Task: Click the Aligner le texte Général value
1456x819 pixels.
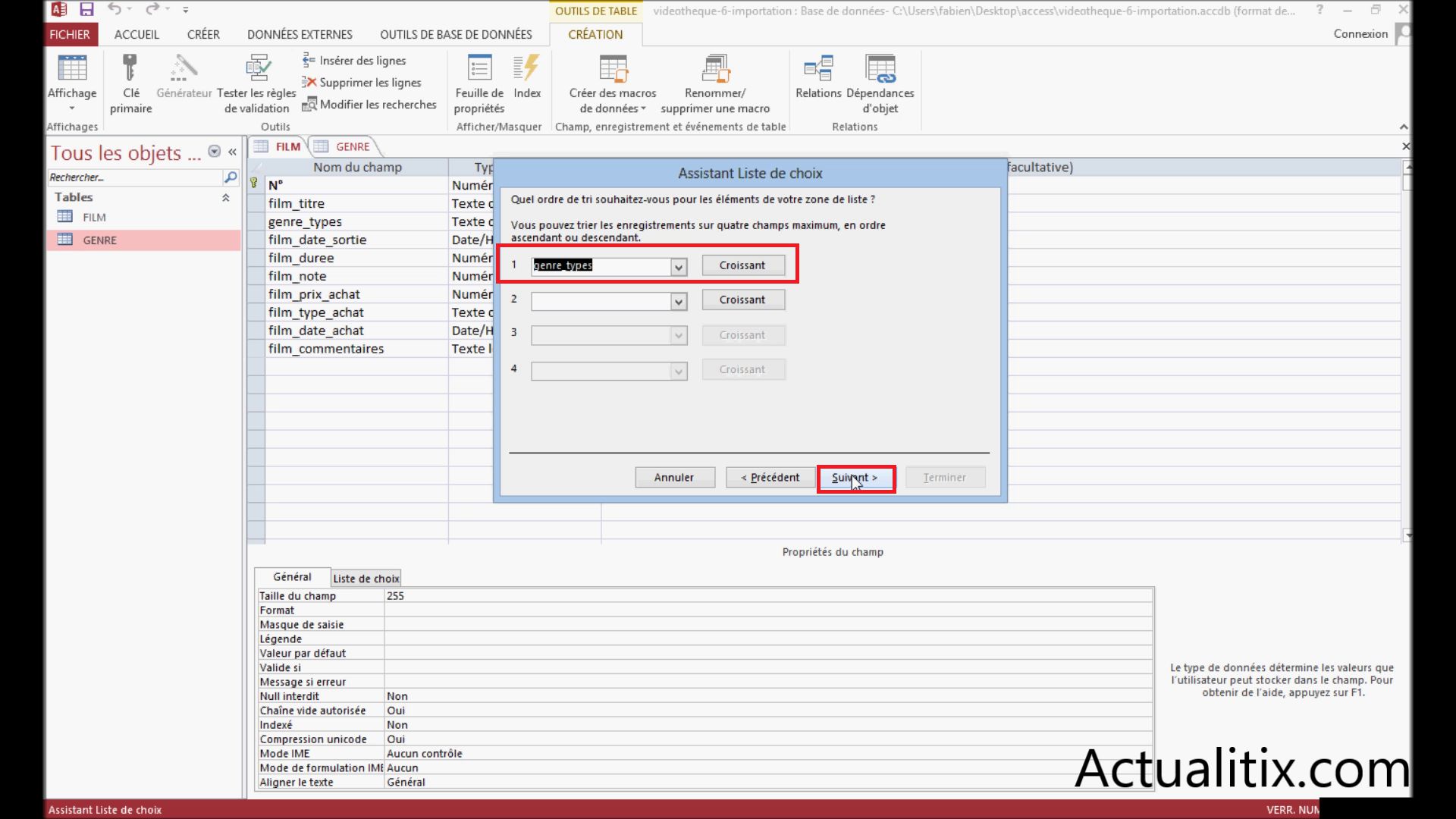Action: [x=768, y=783]
